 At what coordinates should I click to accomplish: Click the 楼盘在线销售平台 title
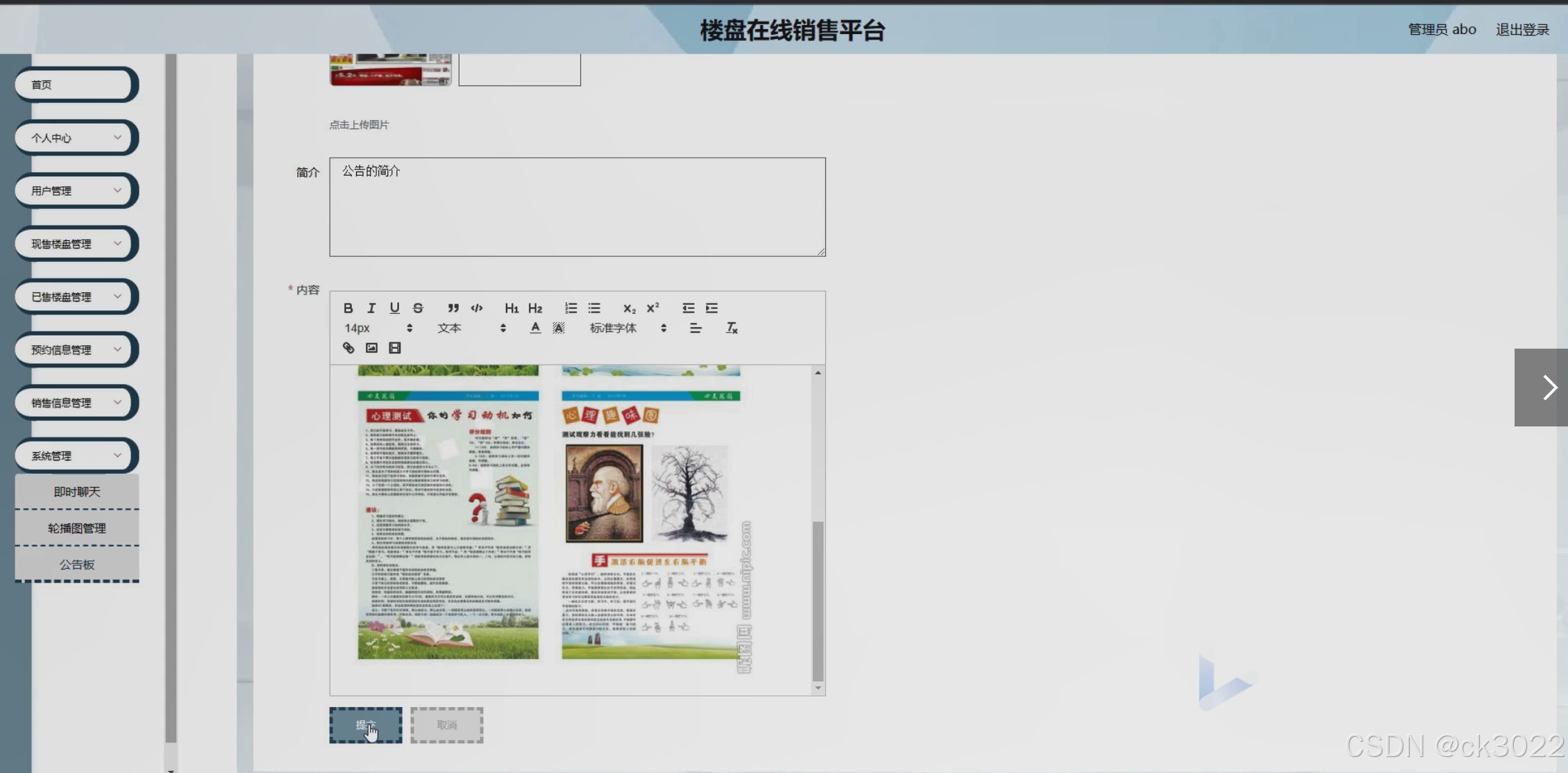(792, 31)
